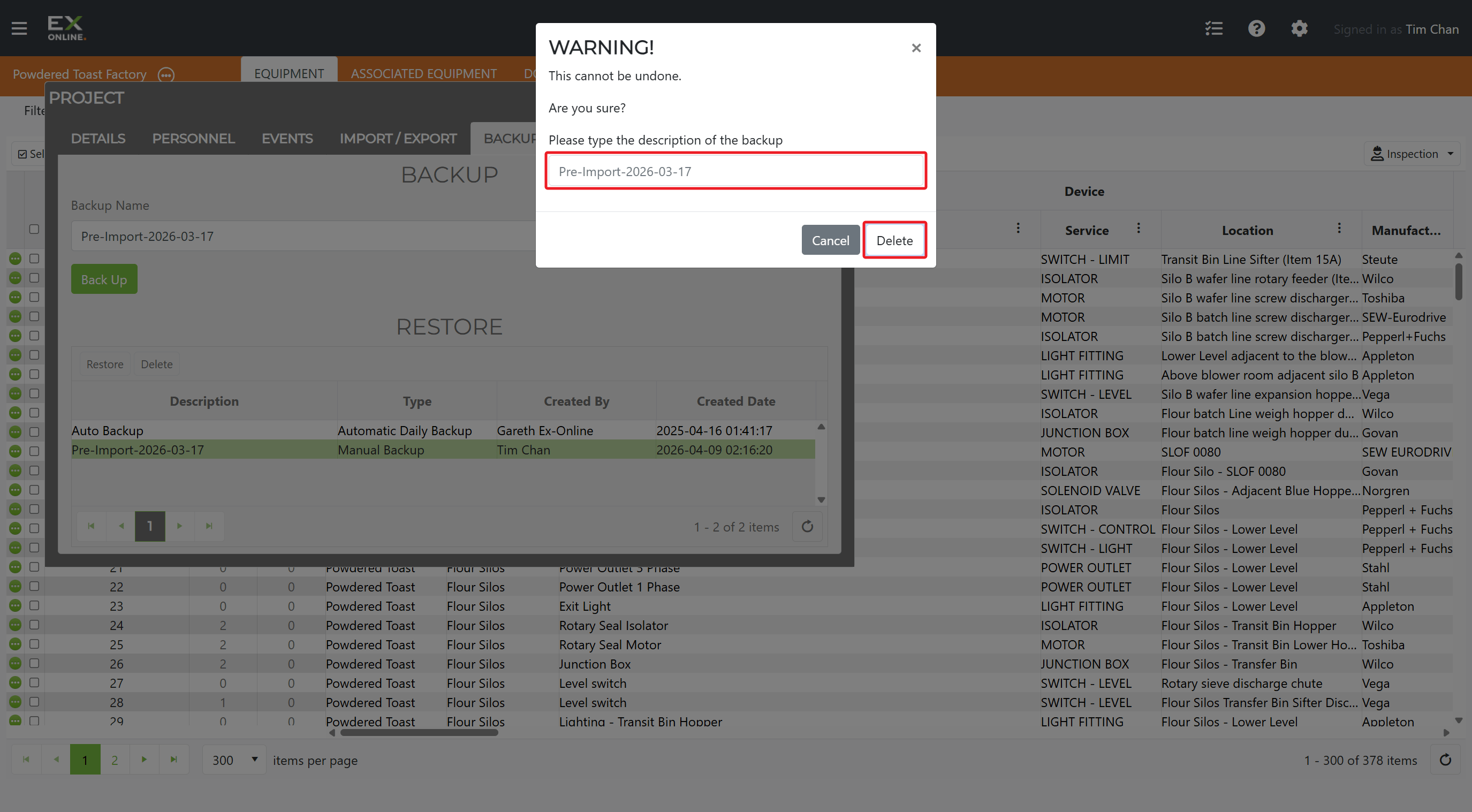The height and width of the screenshot is (812, 1472).
Task: Click the EX Online logo
Action: [x=67, y=28]
